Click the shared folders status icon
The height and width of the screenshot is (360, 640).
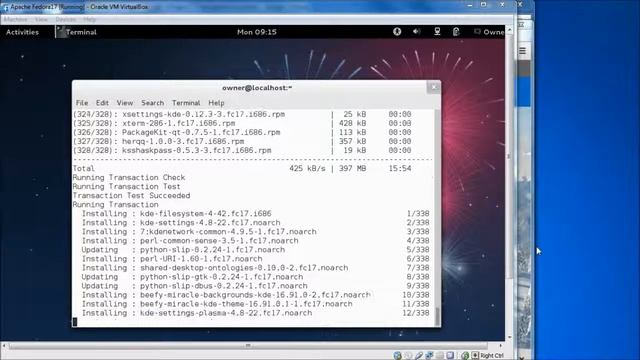click(x=440, y=356)
